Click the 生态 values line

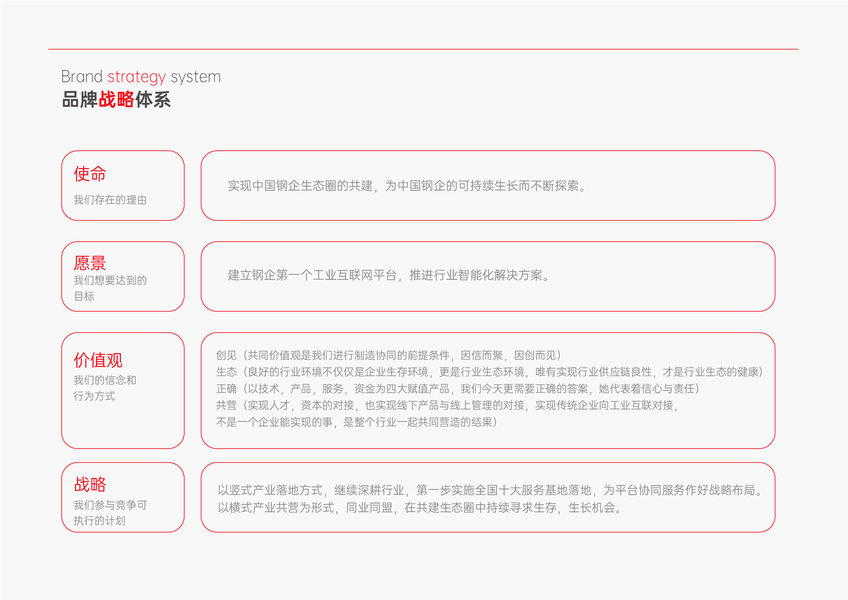click(x=489, y=372)
